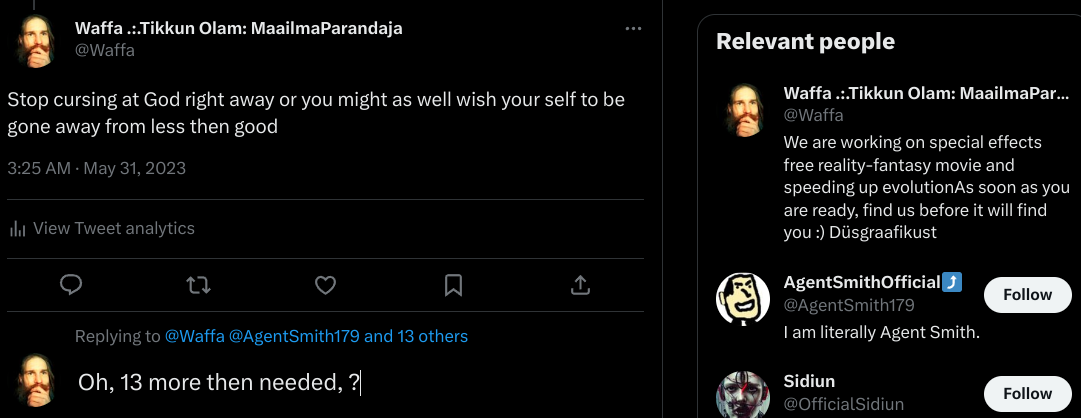Open the three-dot more options menu
Viewport: 1081px width, 418px height.
(x=633, y=29)
